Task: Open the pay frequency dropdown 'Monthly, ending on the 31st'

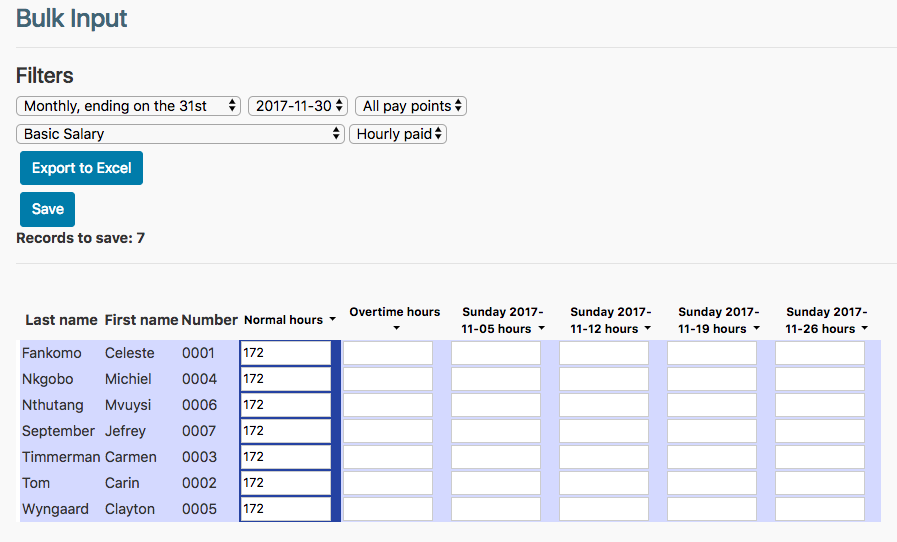Action: 129,106
